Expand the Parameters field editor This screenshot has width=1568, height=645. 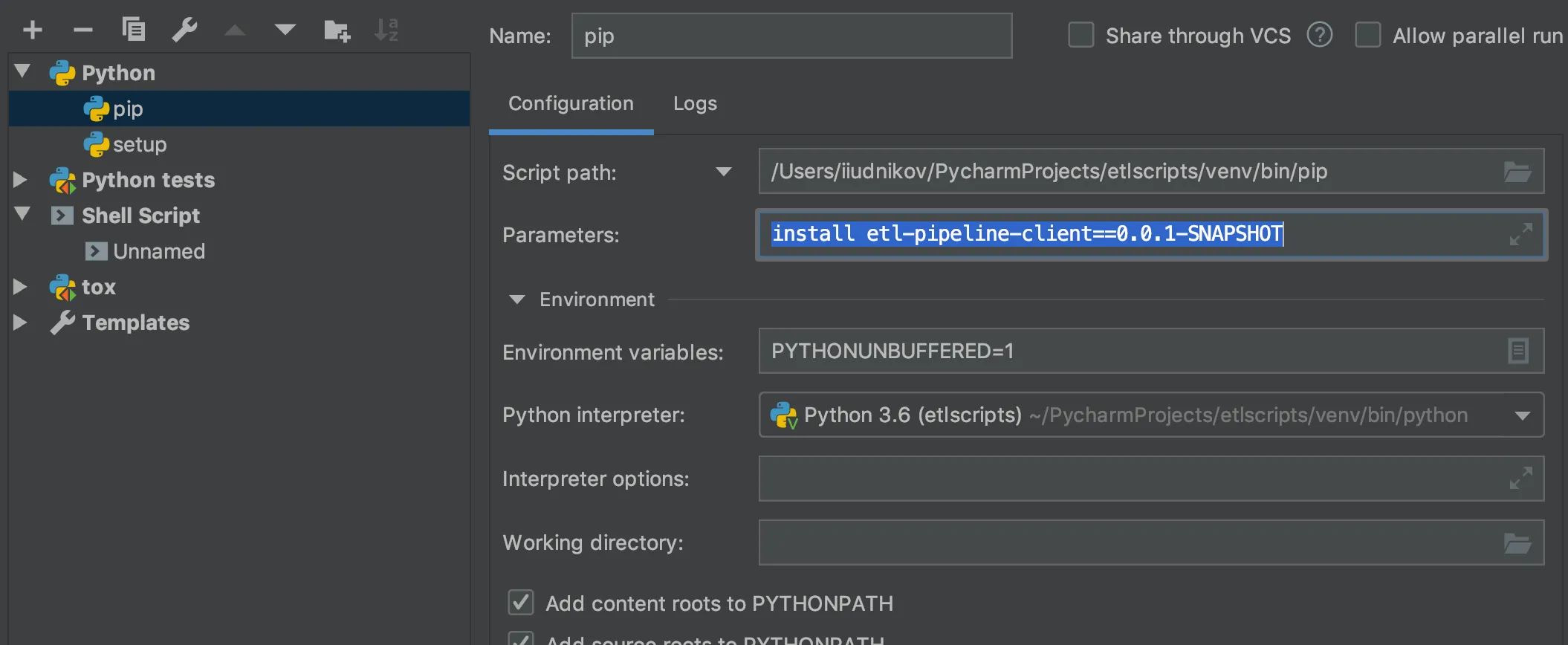(1521, 234)
